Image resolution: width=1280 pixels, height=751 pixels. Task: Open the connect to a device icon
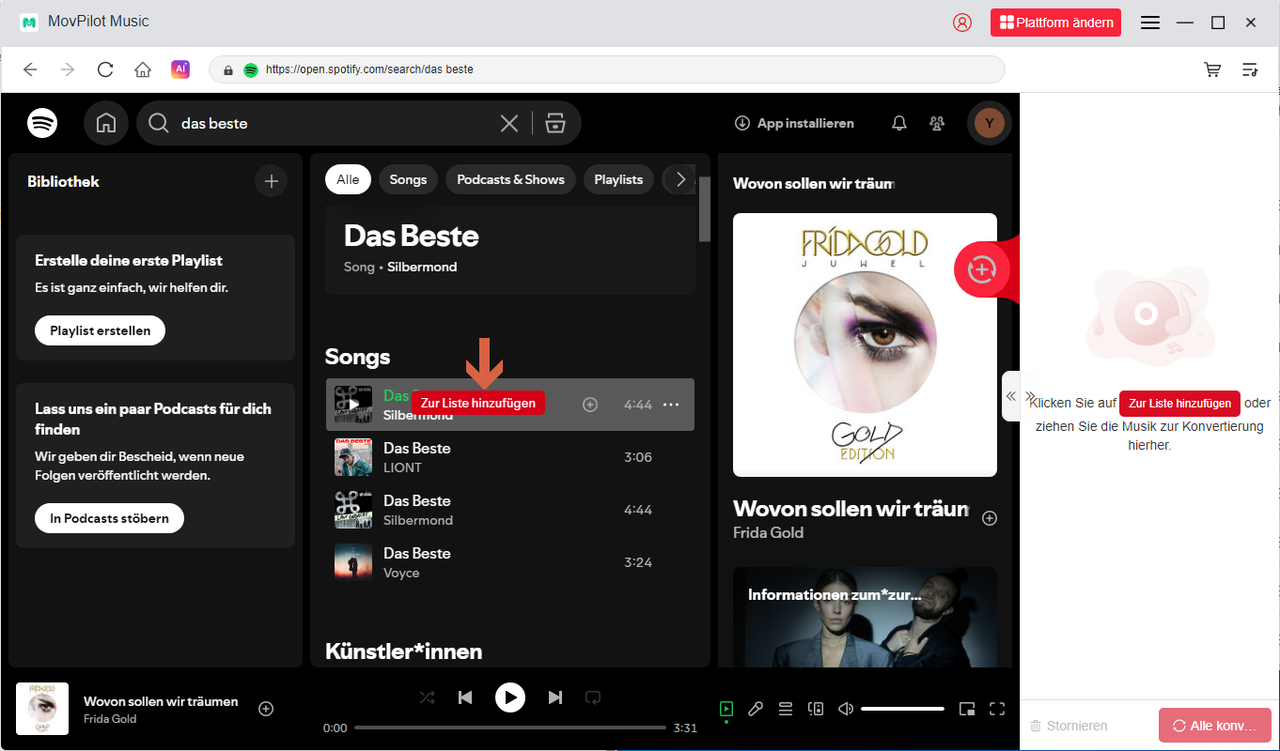816,709
